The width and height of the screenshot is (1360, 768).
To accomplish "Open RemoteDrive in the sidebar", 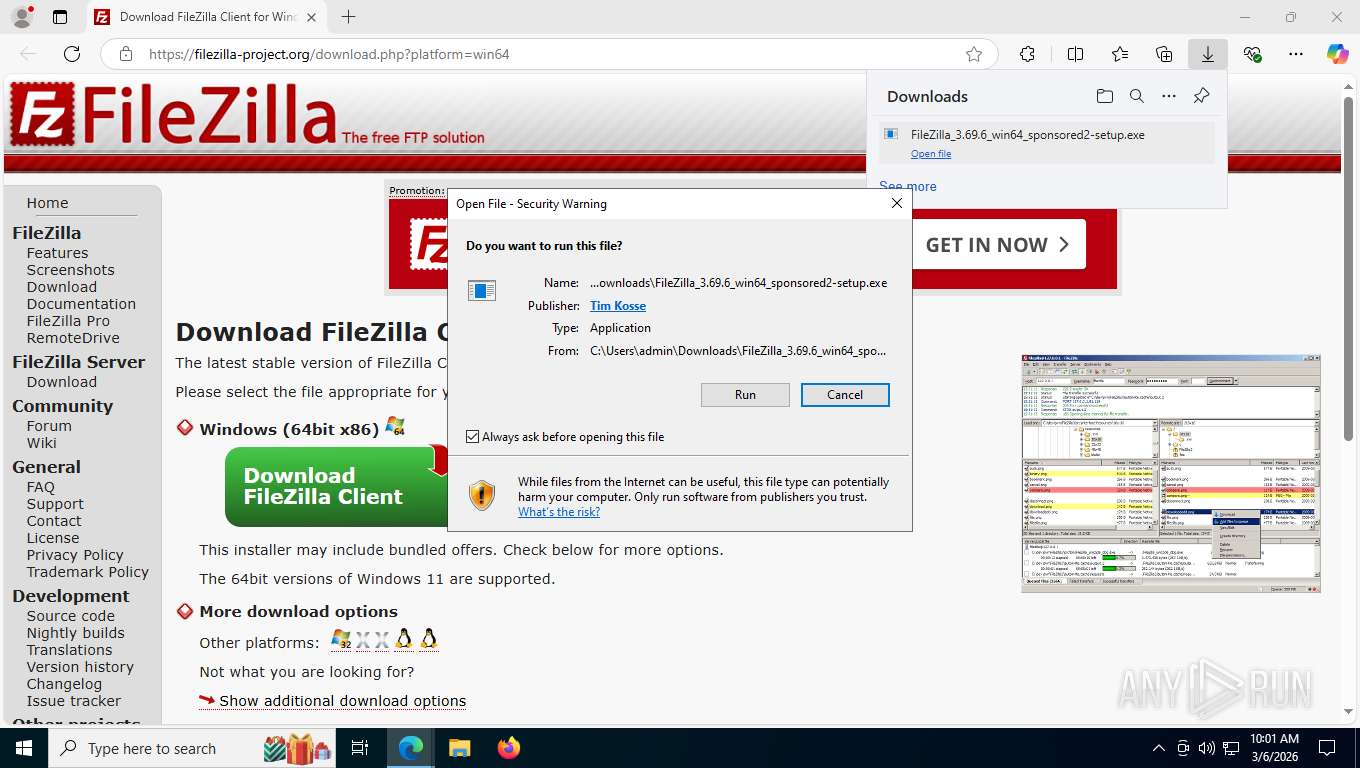I will click(73, 338).
